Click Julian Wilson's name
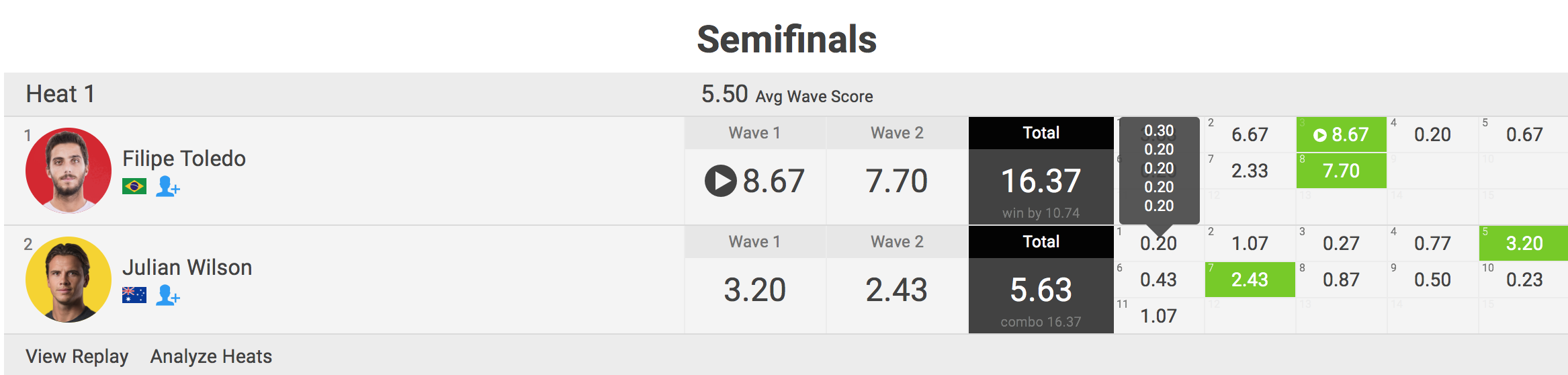1568x375 pixels. 187,267
